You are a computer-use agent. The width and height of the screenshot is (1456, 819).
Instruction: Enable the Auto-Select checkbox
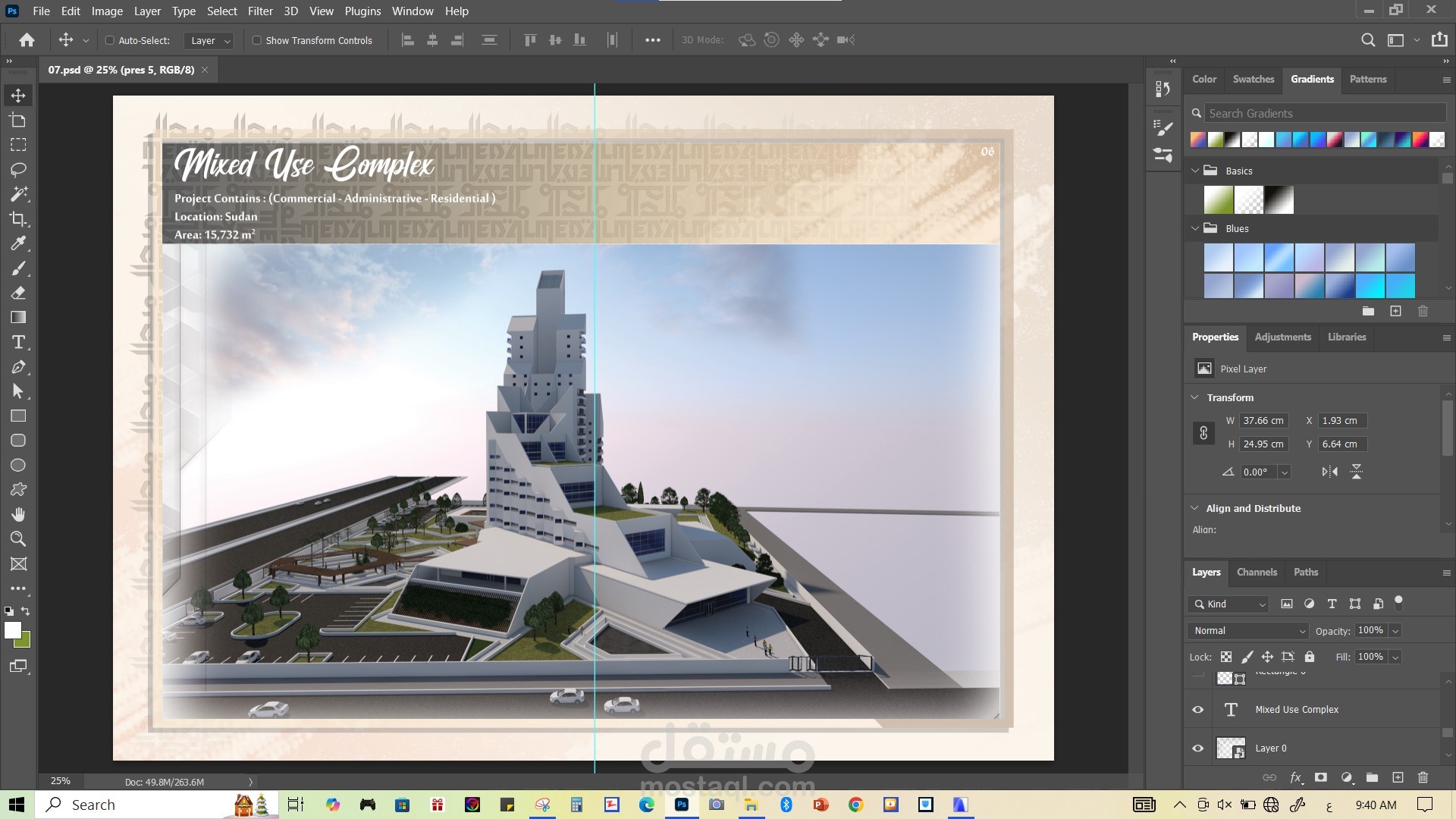click(109, 40)
